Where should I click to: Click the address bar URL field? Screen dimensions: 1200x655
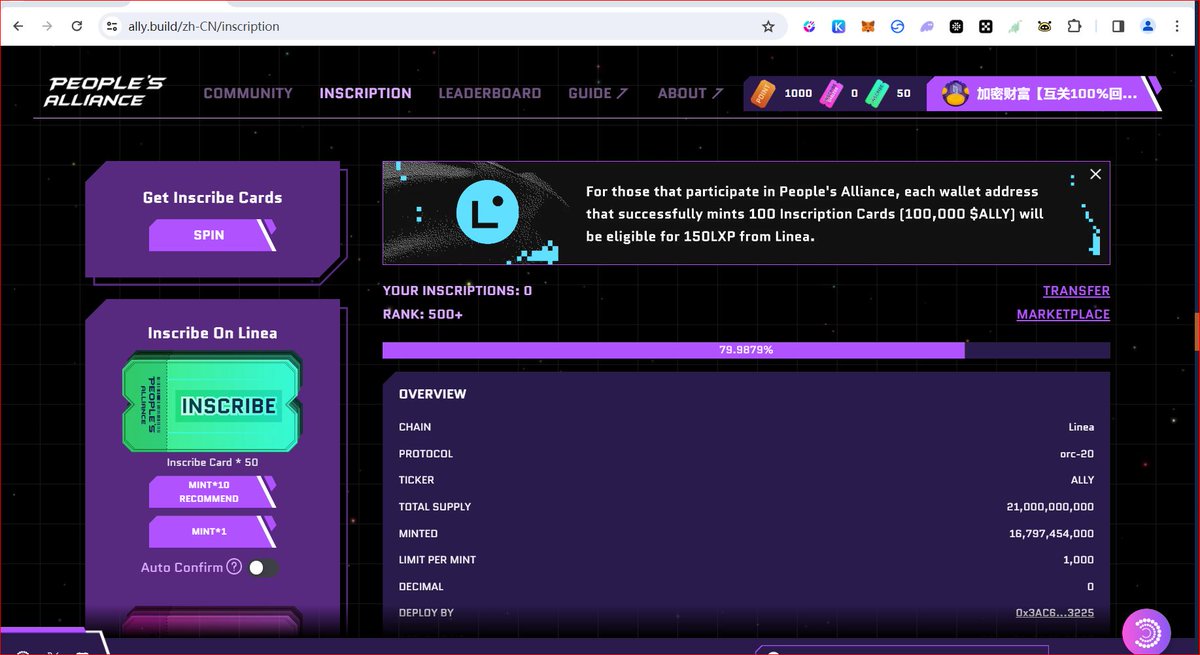(x=440, y=27)
